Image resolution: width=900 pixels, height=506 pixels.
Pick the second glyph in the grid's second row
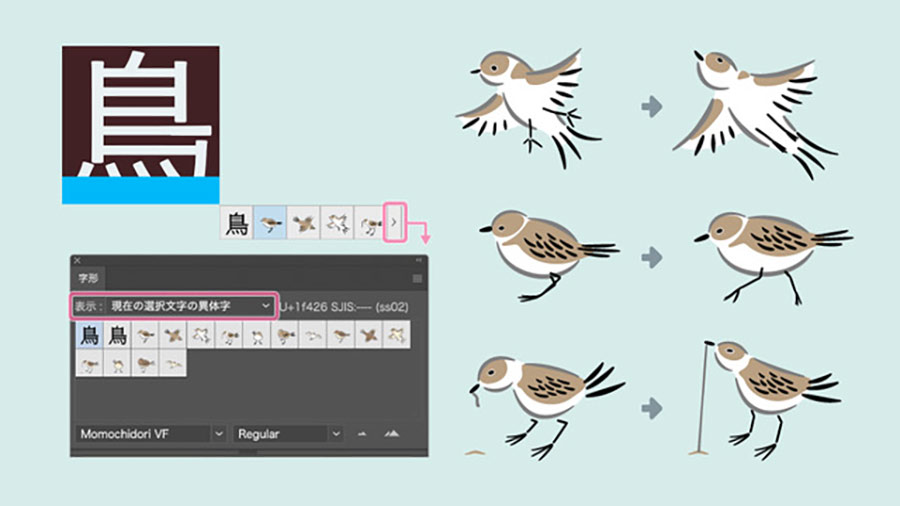[x=118, y=364]
